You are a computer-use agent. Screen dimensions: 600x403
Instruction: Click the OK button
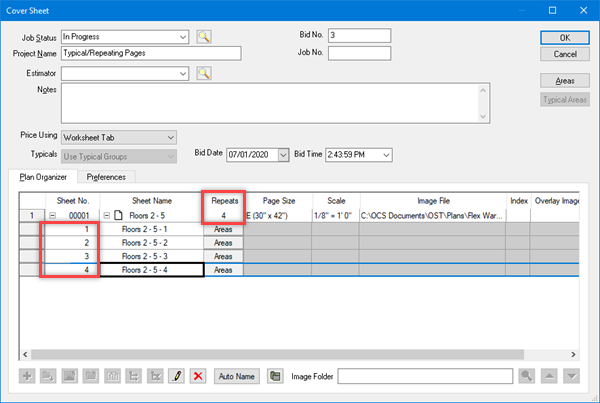point(565,38)
